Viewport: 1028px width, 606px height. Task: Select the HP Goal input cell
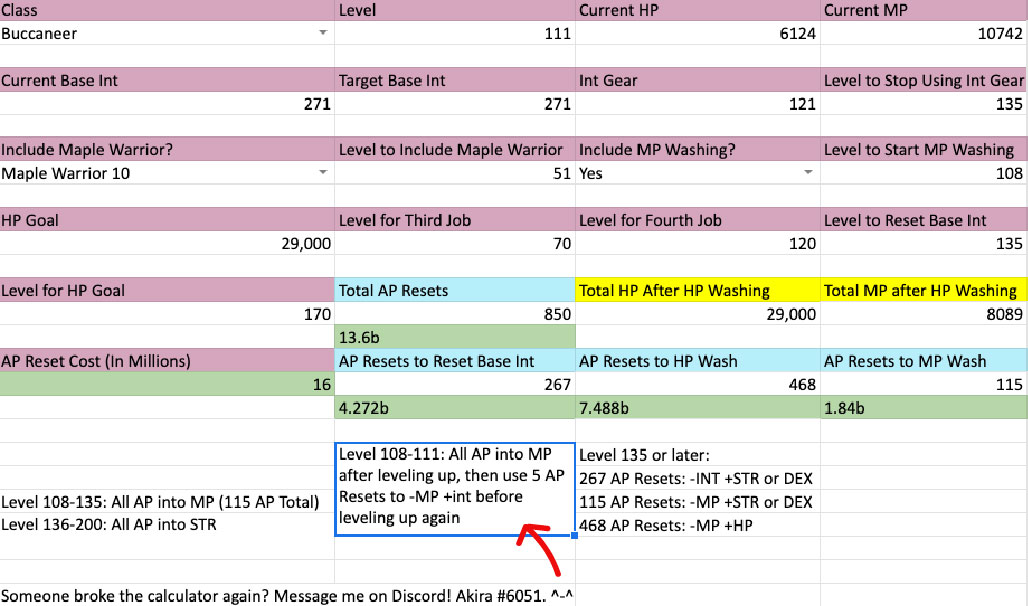coord(166,243)
